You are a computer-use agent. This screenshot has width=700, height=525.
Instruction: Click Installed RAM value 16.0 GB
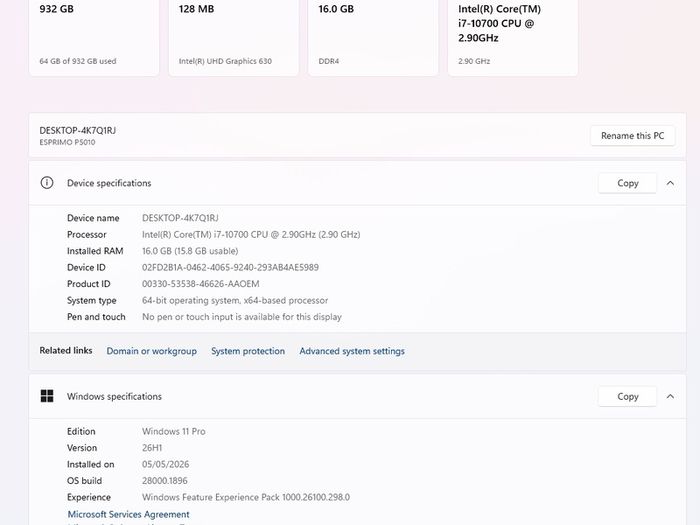point(190,251)
